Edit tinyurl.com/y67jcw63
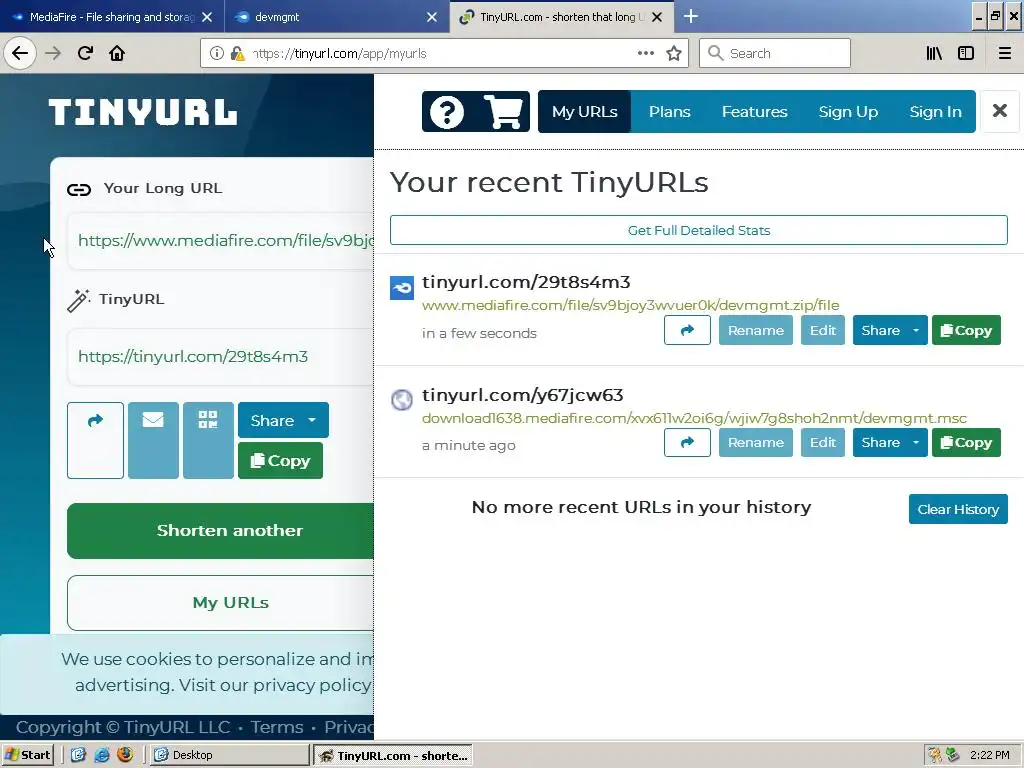The width and height of the screenshot is (1024, 768). (823, 443)
